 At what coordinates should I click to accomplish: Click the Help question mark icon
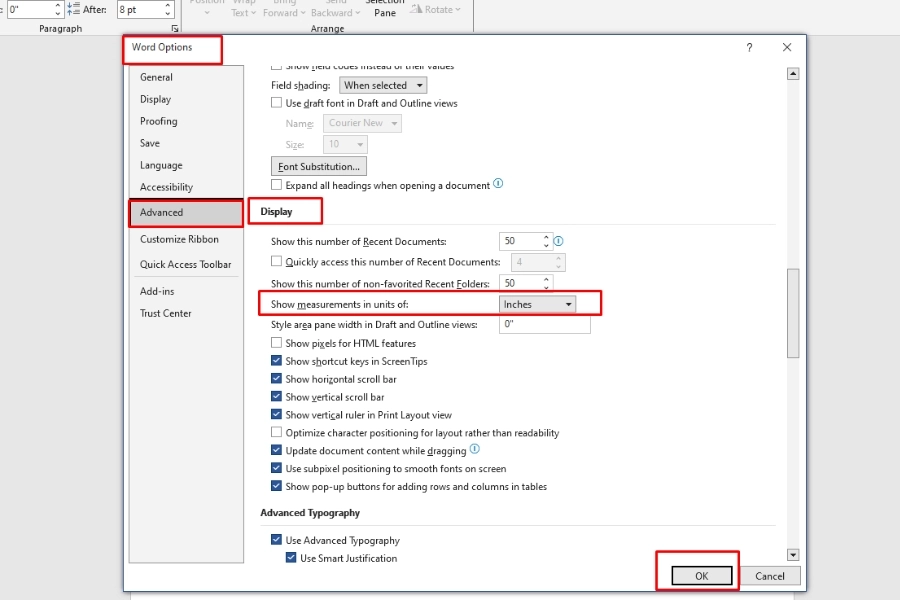point(750,48)
